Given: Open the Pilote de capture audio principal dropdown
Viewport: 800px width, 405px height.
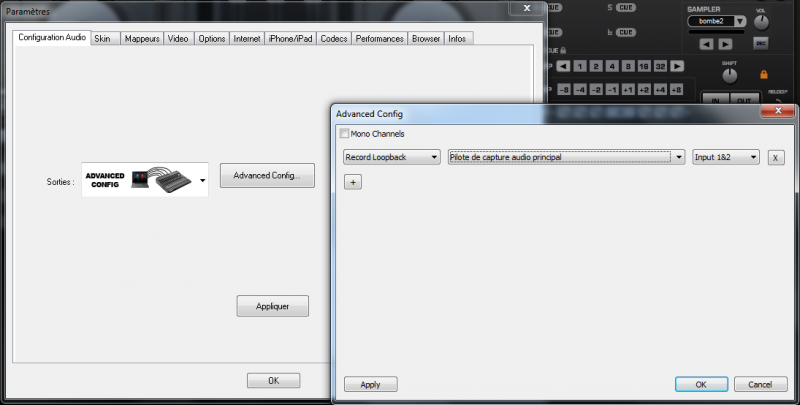Looking at the screenshot, I should pyautogui.click(x=566, y=157).
